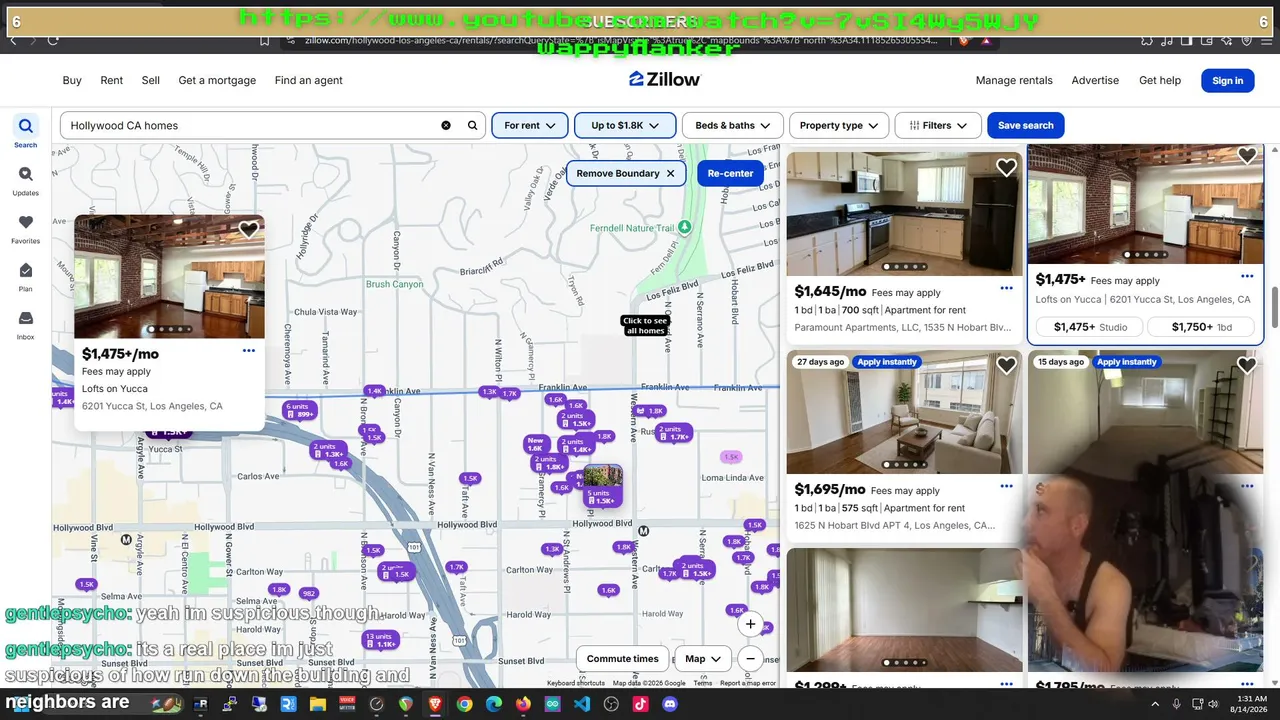Open more options for Lofts on Yucca card
This screenshot has height=720, width=1280.
(x=1247, y=276)
